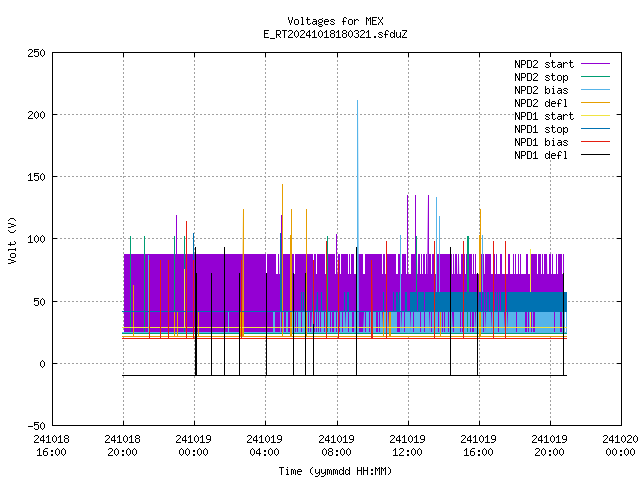The height and width of the screenshot is (480, 640).
Task: Click the -50 y-axis tick label
Action: (36, 426)
